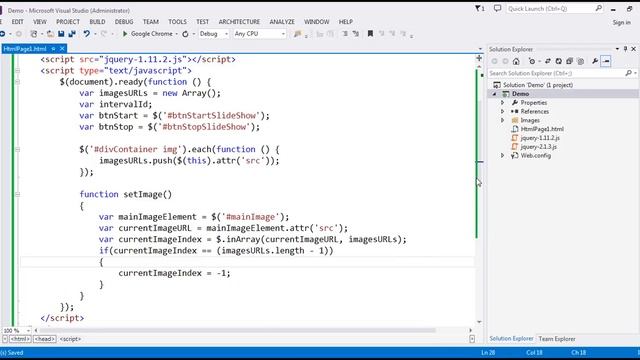Click the Sign in link
This screenshot has height=360, width=640.
point(621,22)
